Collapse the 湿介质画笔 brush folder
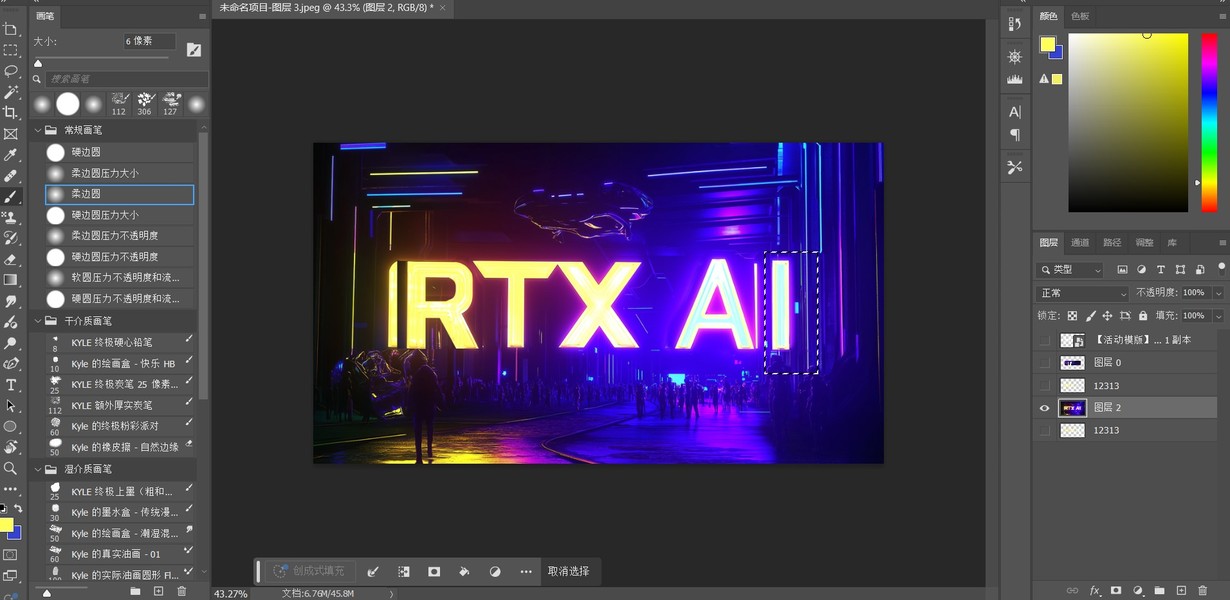 point(38,469)
